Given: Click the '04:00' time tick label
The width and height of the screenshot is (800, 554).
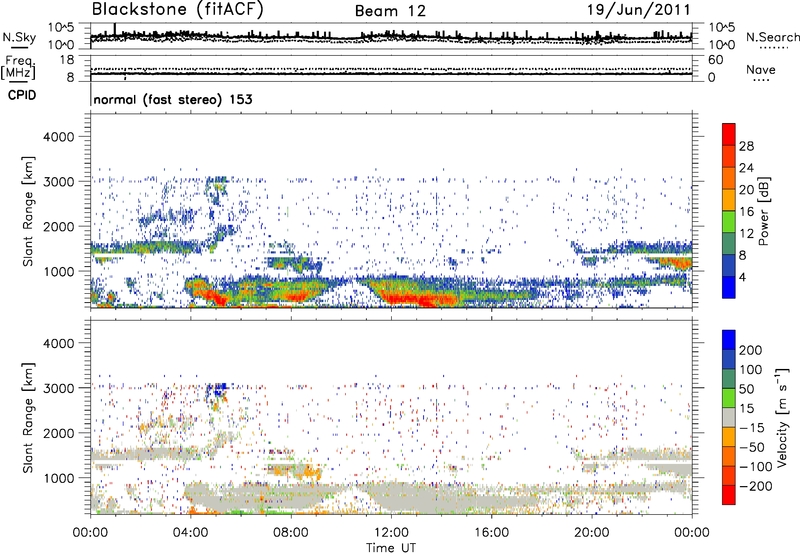Looking at the screenshot, I should (x=191, y=533).
